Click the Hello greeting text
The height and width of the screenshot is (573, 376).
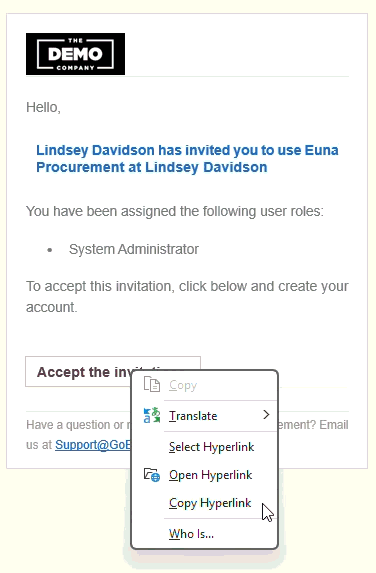point(43,107)
